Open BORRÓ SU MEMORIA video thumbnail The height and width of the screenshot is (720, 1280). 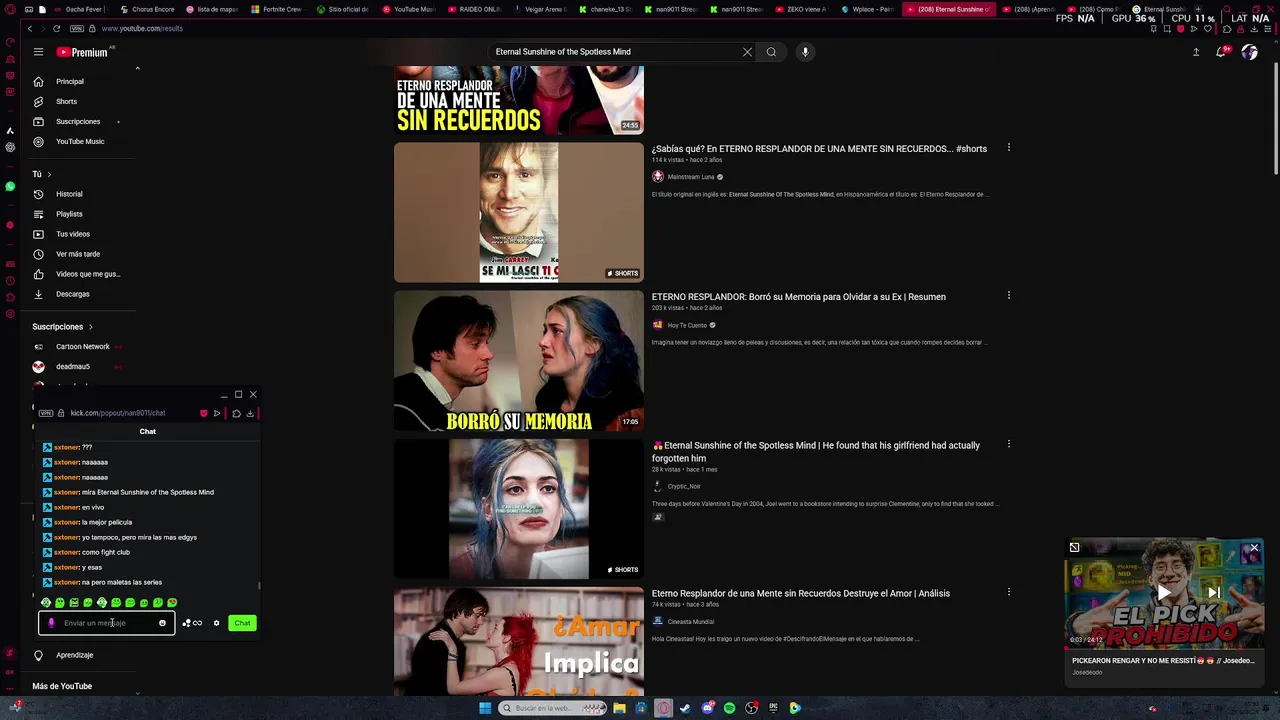pos(518,360)
